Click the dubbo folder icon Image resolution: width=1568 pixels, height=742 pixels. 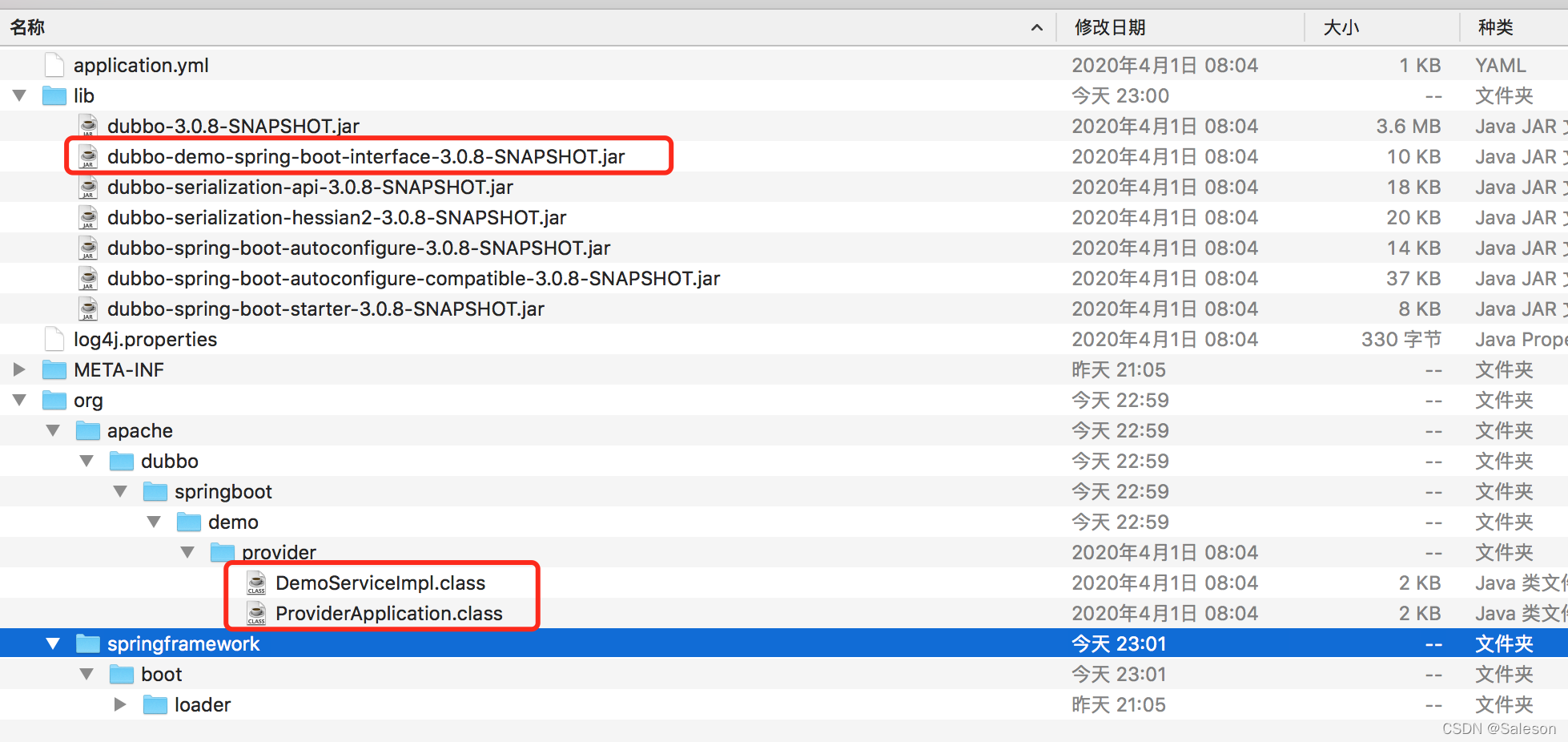coord(122,461)
